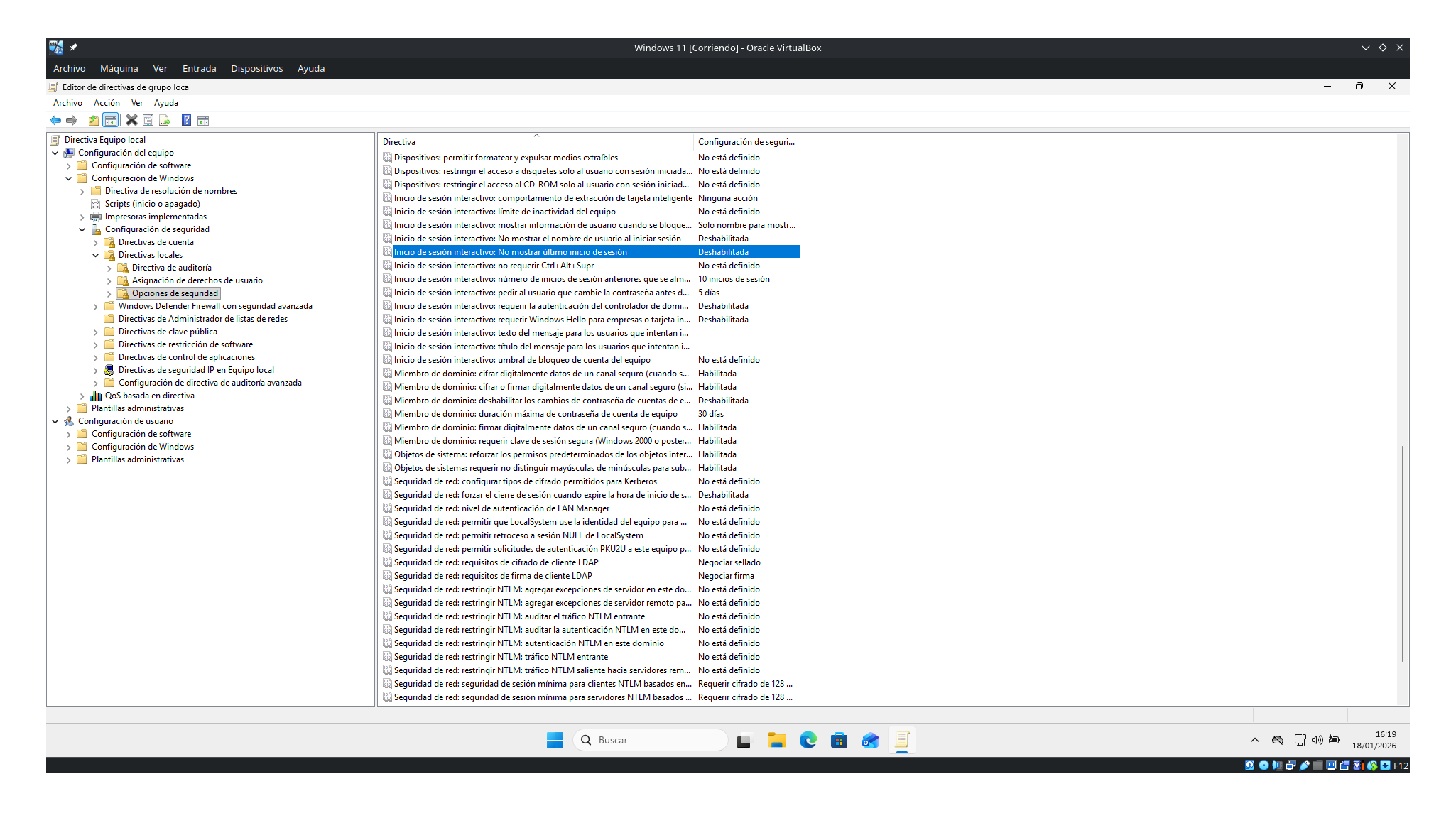The height and width of the screenshot is (828, 1456).
Task: Click the Back arrow toolbar icon
Action: click(55, 121)
